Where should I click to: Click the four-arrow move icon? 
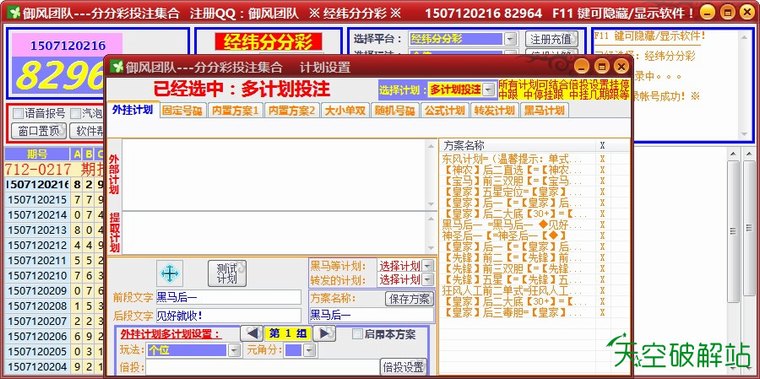(x=170, y=273)
